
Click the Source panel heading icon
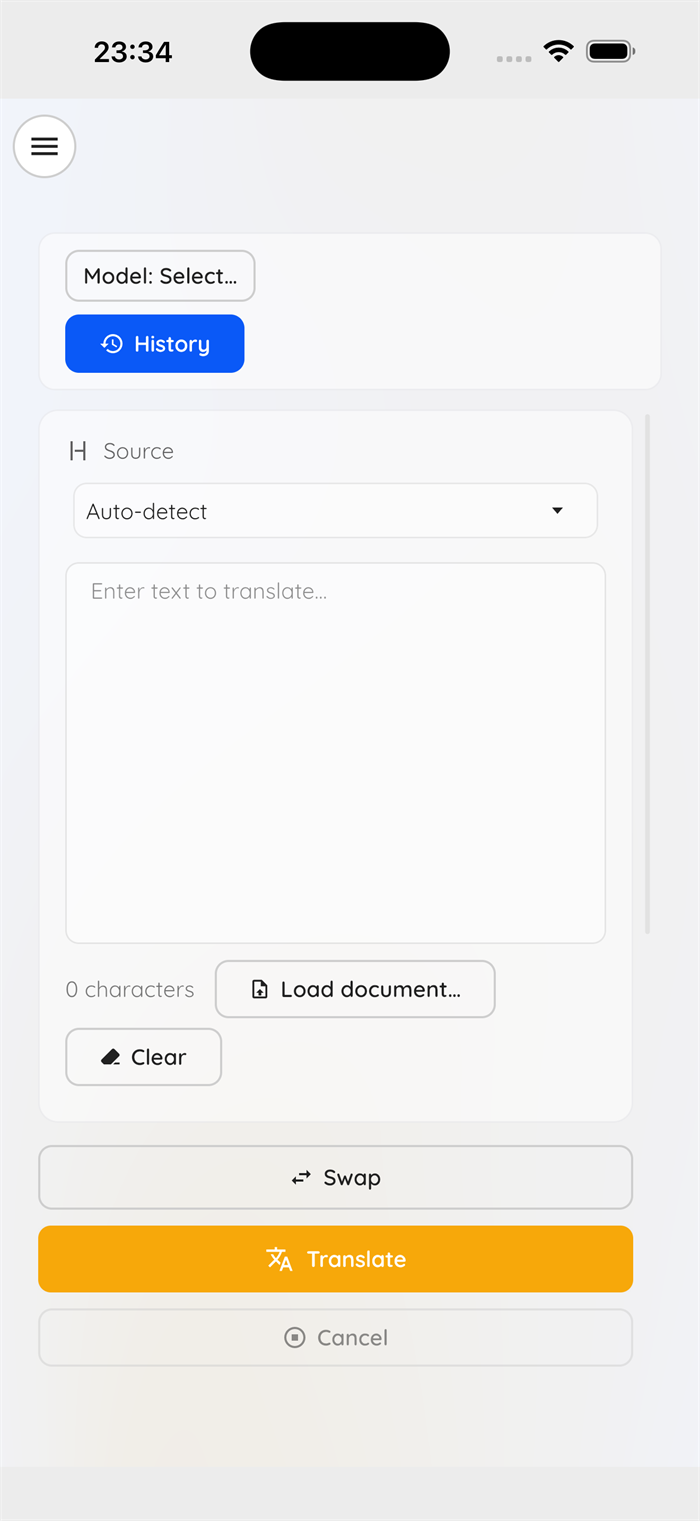tap(78, 451)
